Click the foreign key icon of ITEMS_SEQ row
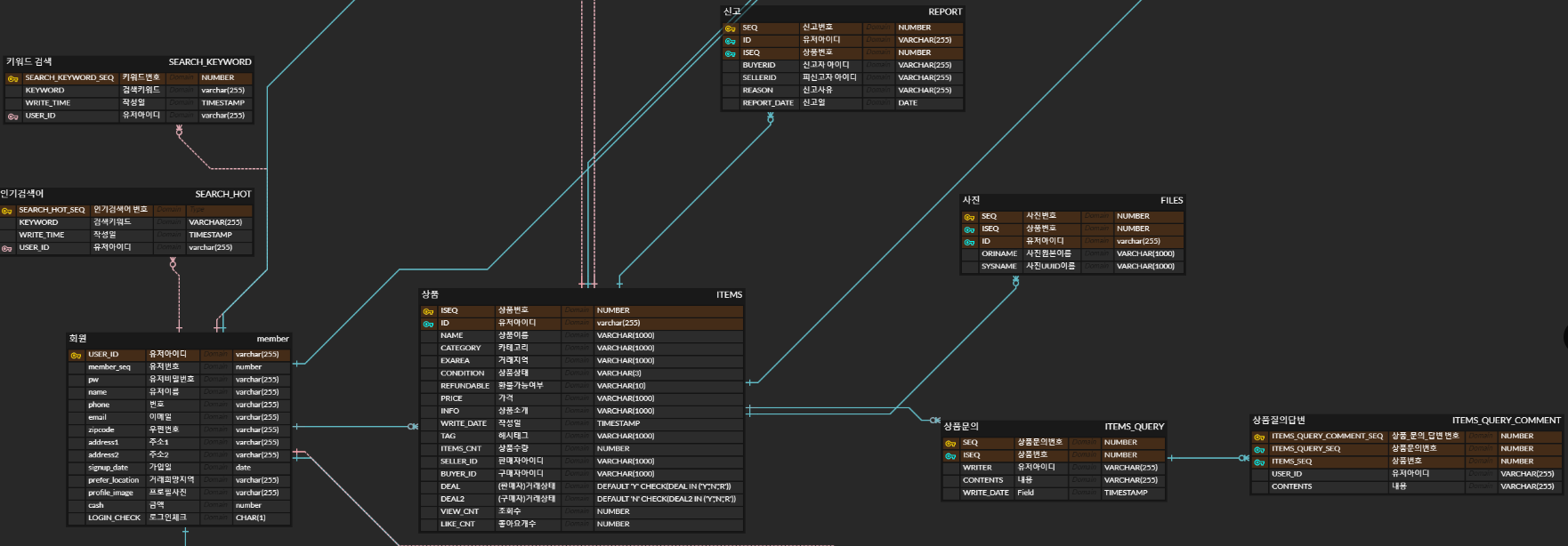 1259,462
